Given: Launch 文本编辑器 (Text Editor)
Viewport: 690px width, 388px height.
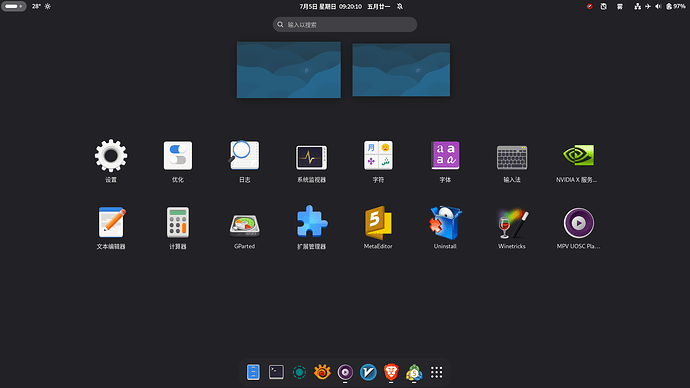Looking at the screenshot, I should point(111,222).
